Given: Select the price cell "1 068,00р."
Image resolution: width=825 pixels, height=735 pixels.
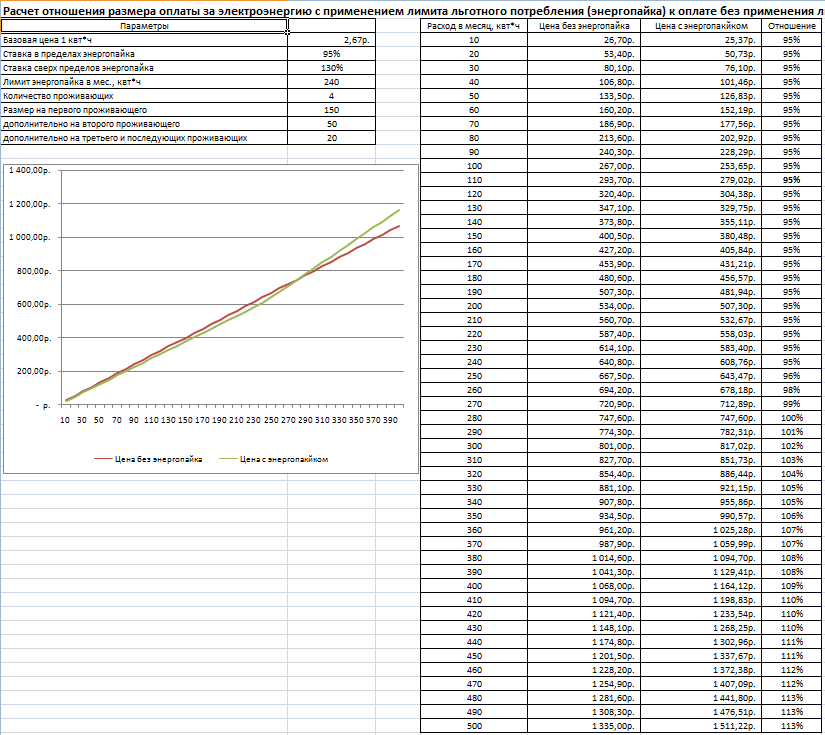Looking at the screenshot, I should click(x=584, y=586).
